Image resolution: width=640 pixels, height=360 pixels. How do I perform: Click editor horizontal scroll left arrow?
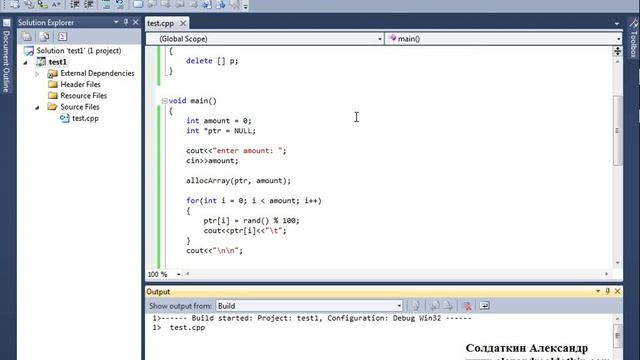click(x=187, y=274)
